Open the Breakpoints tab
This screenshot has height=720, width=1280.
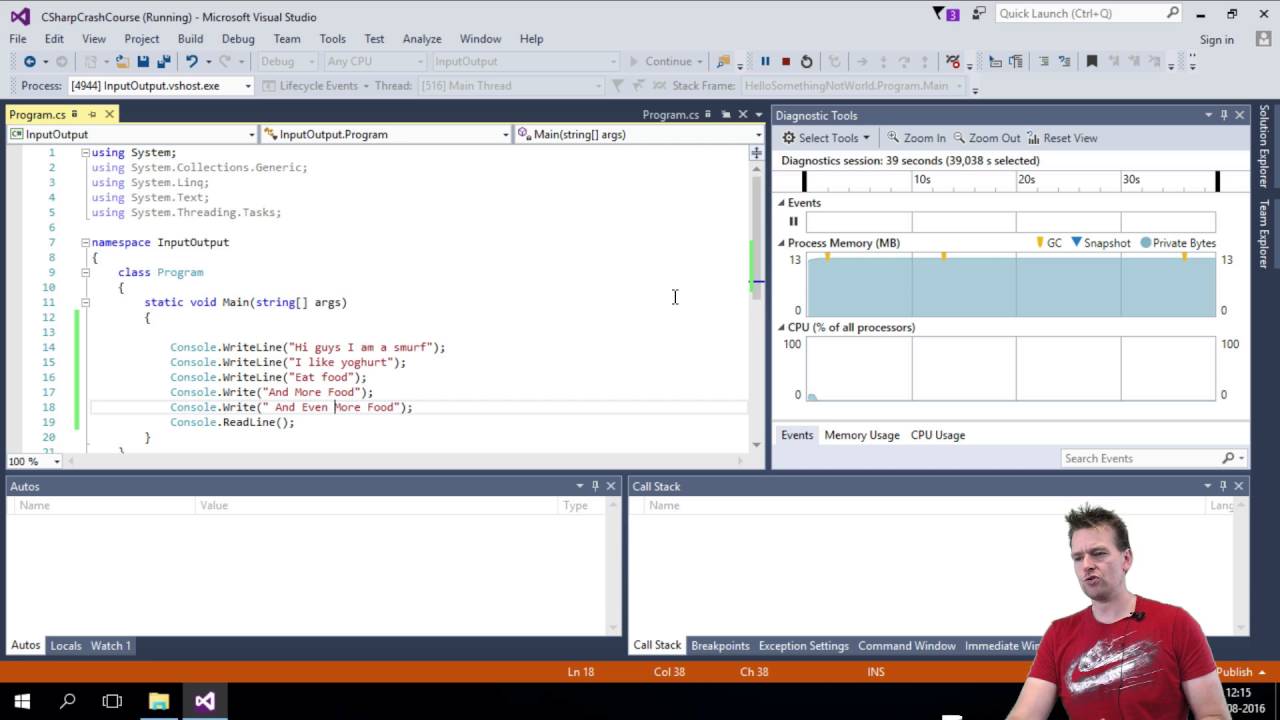pos(720,646)
